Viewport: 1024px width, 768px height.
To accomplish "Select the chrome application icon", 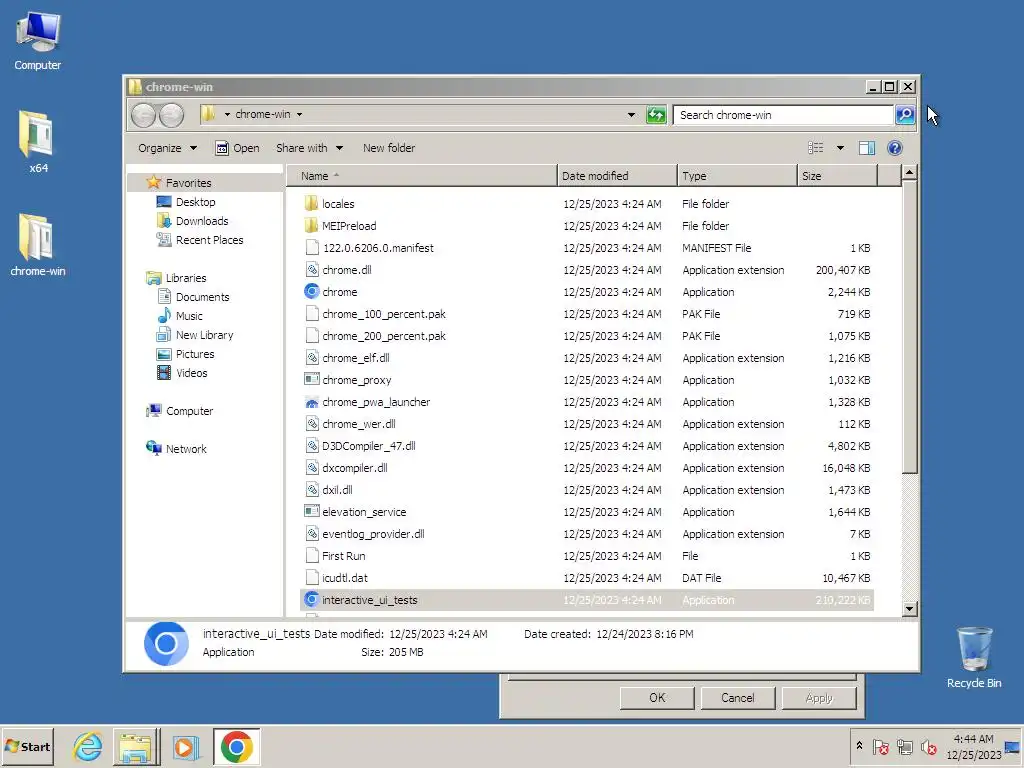I will tap(312, 292).
